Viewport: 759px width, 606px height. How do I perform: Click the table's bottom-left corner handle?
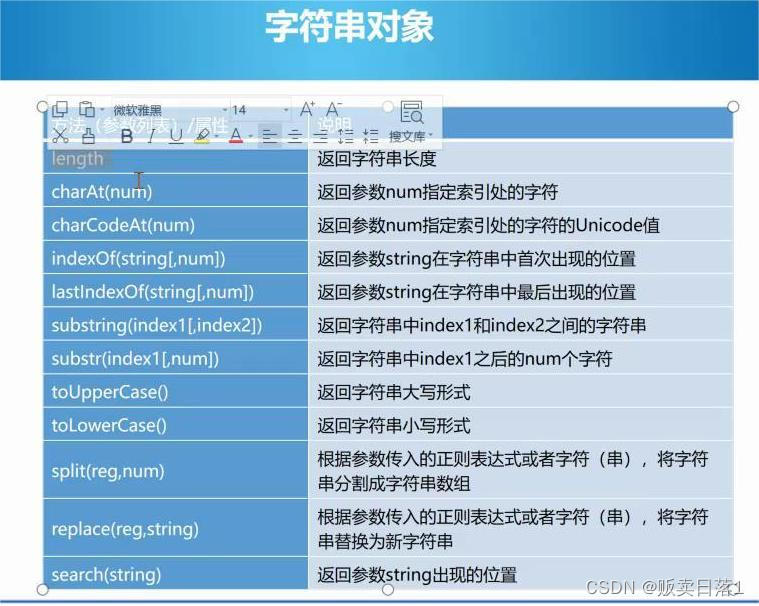[x=43, y=589]
